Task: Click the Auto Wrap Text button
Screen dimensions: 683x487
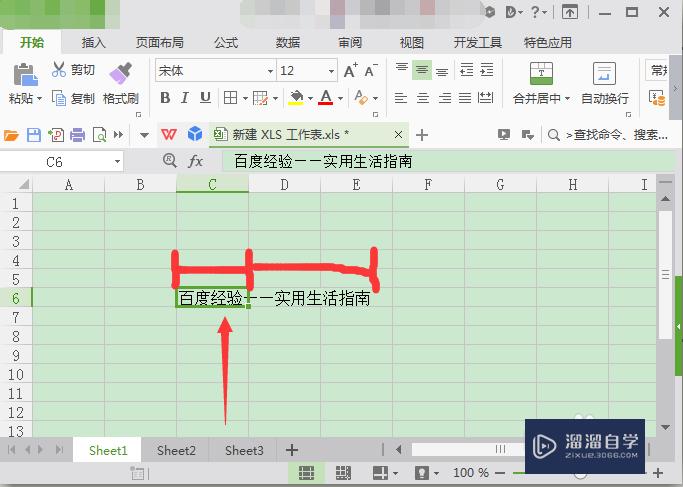Action: [605, 84]
